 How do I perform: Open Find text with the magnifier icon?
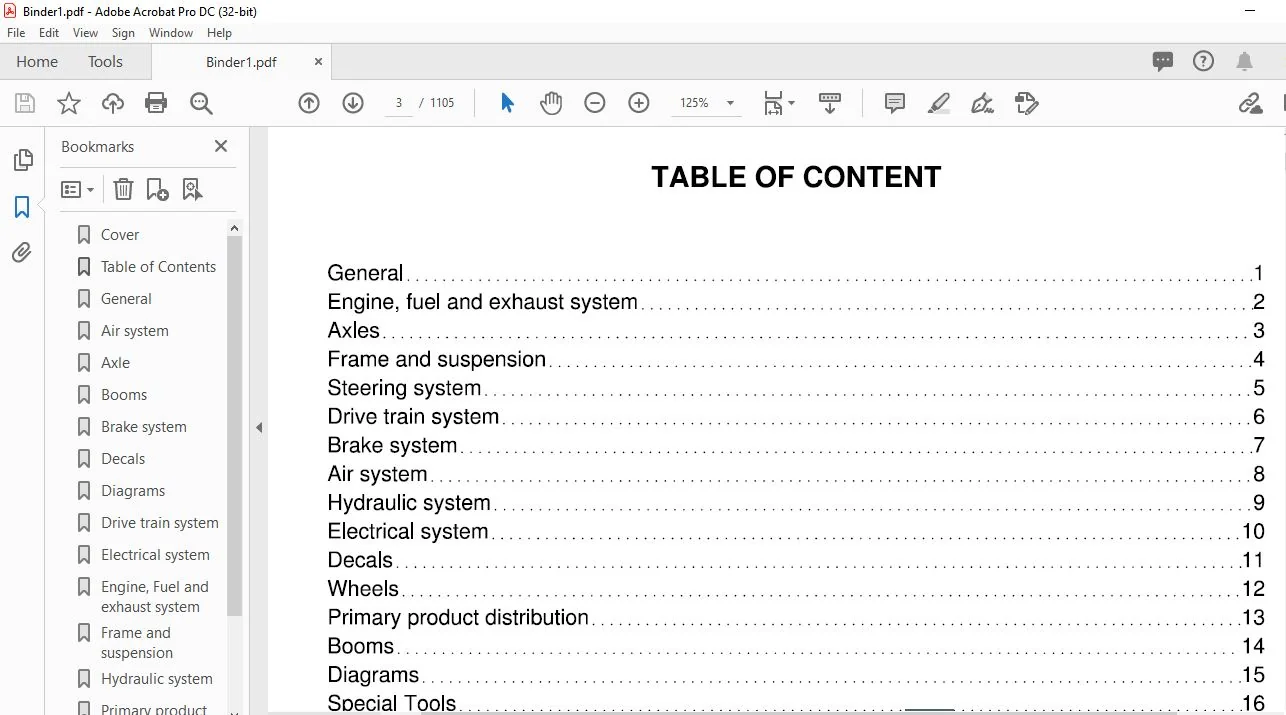201,103
